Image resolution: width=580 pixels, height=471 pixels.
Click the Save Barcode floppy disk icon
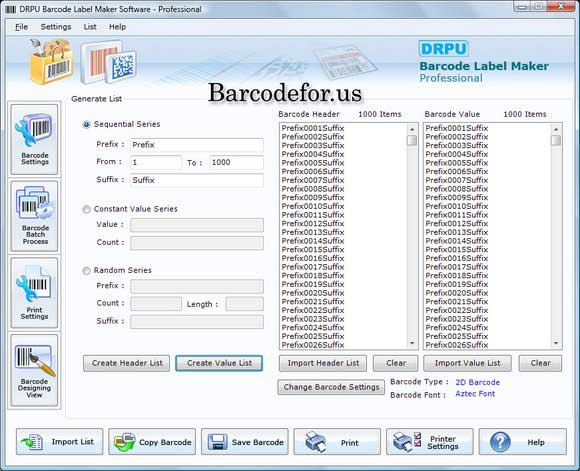(217, 442)
